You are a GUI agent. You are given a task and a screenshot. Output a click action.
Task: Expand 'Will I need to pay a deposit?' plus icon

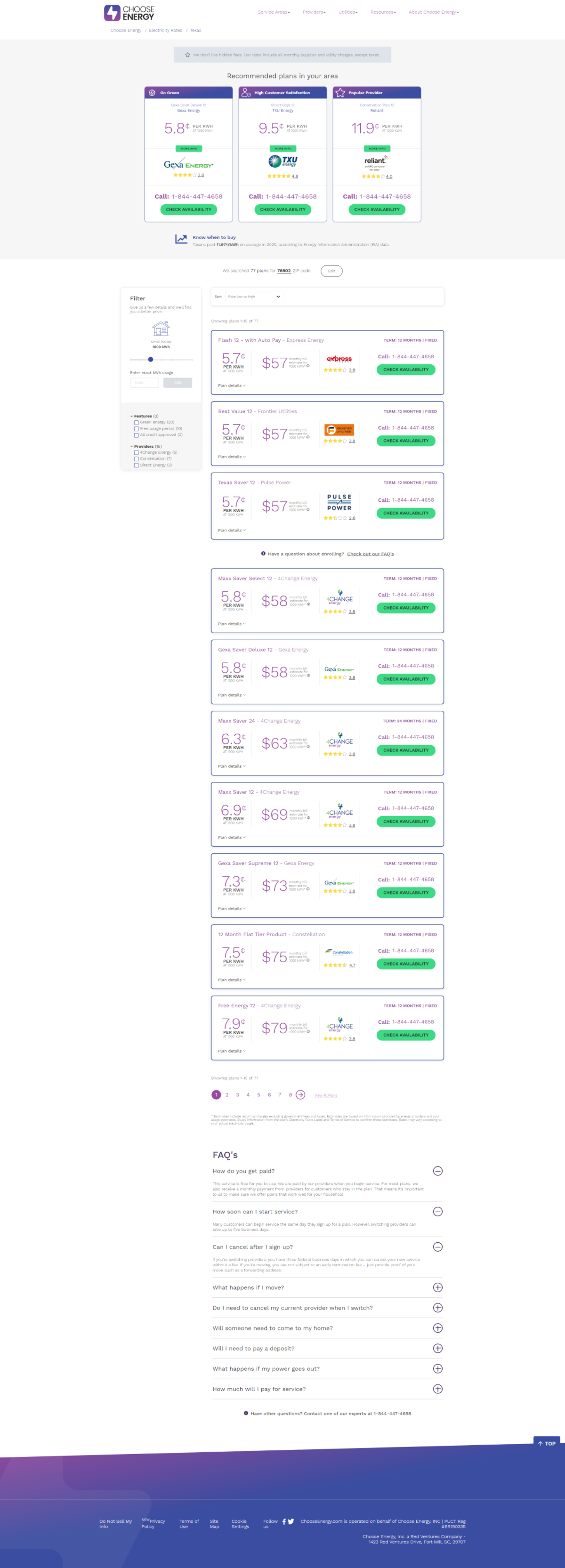tap(437, 1348)
